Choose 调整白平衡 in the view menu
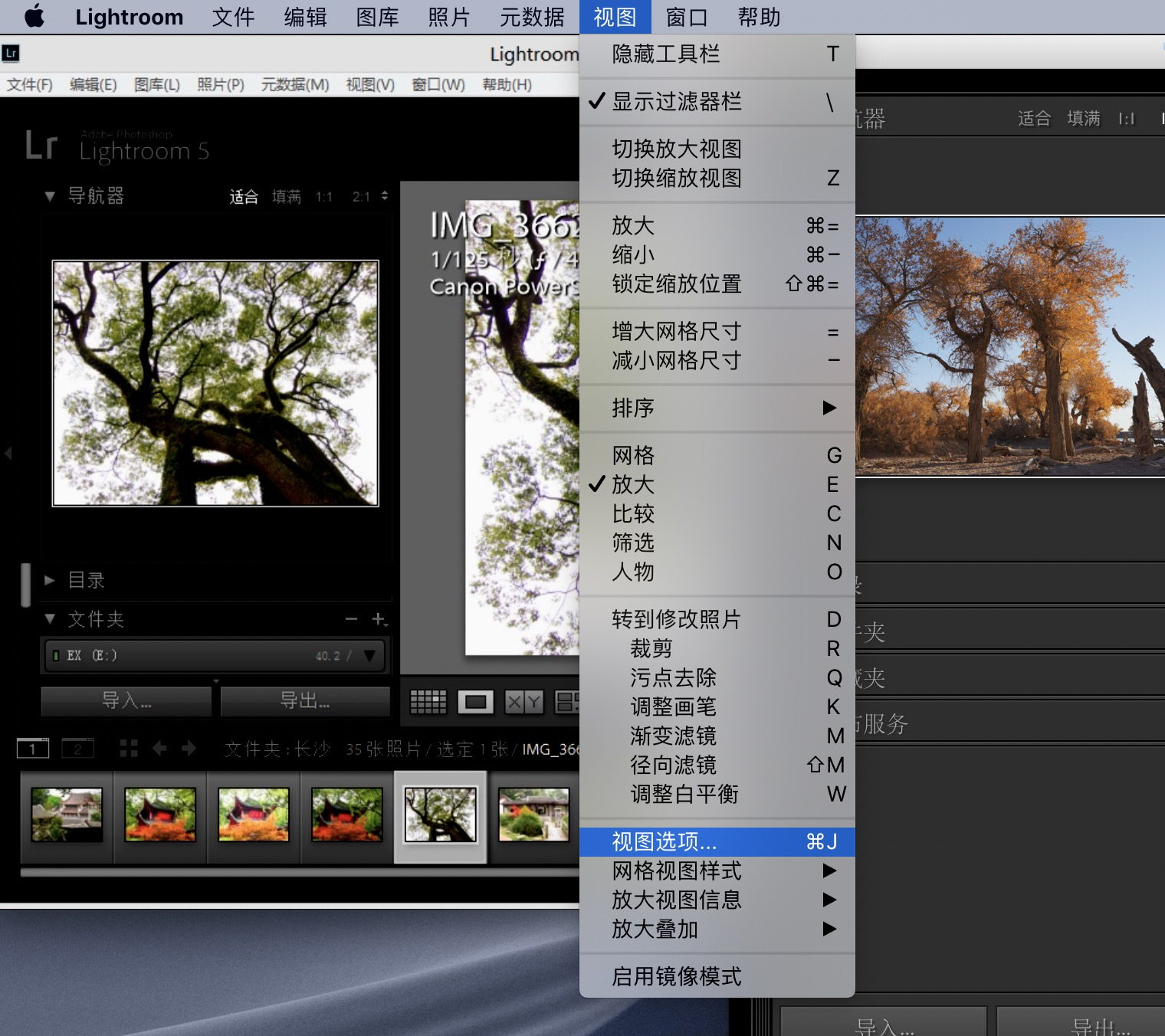This screenshot has height=1036, width=1165. point(717,794)
